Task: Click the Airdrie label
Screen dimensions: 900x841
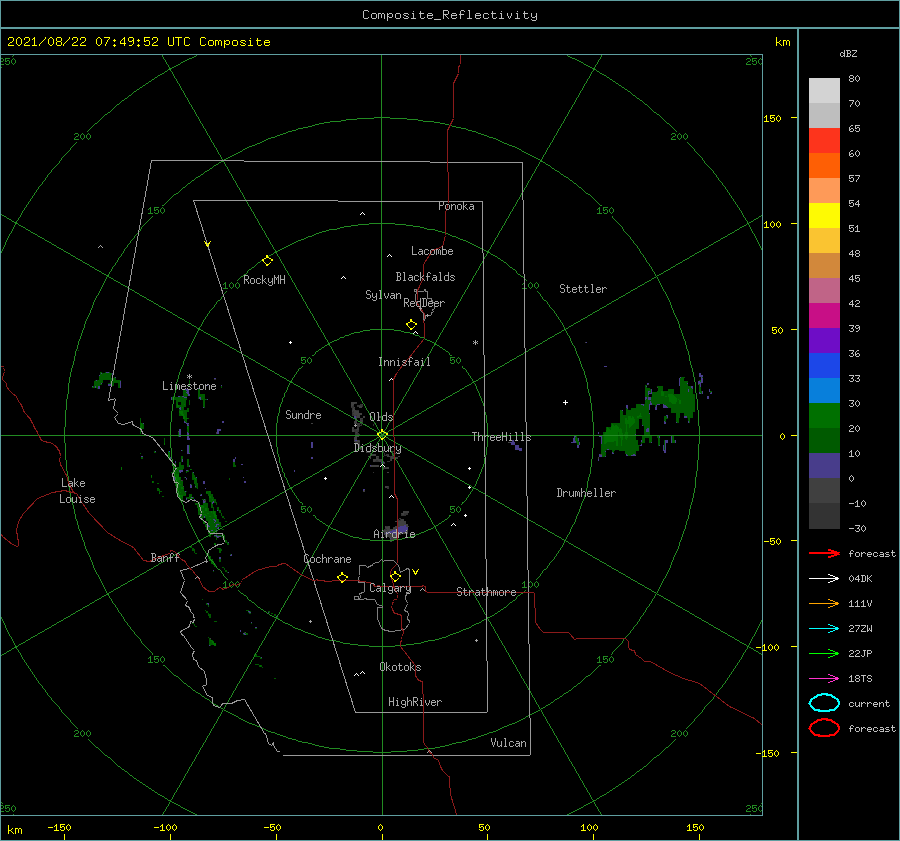Action: pos(394,534)
